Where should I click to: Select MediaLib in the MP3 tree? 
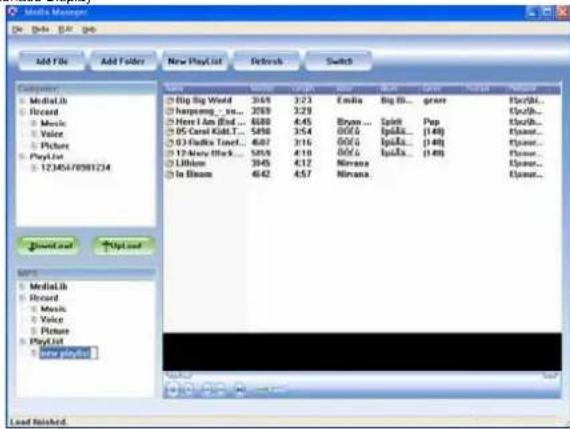pos(48,286)
